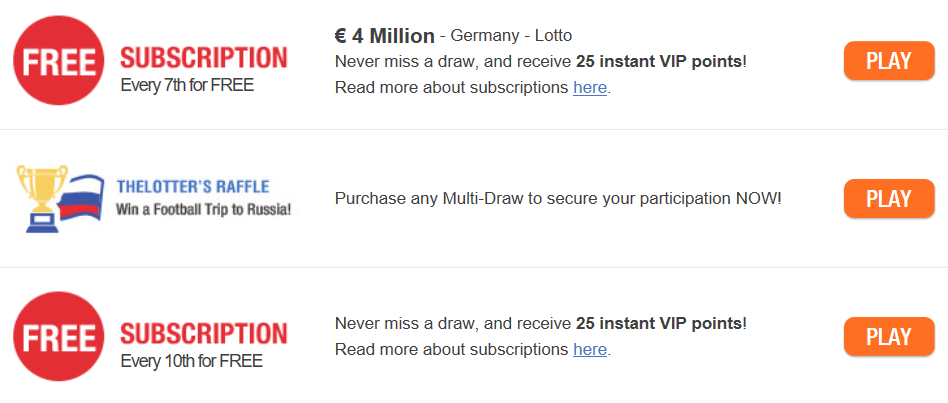Hit PLAY next to Every 10th free subscription
948x403 pixels.
coord(889,336)
